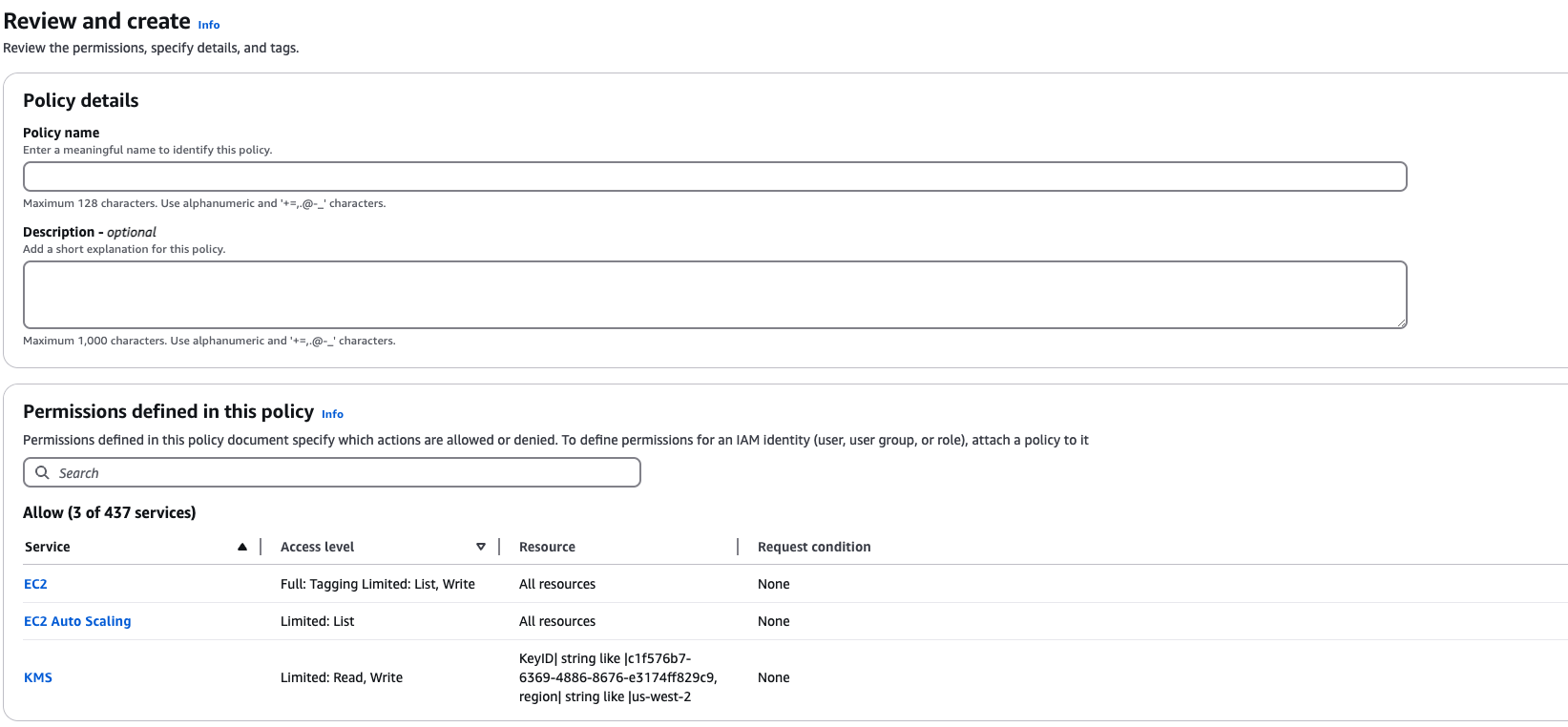Sort by the Access level column header
The width and height of the screenshot is (1568, 727).
317,547
